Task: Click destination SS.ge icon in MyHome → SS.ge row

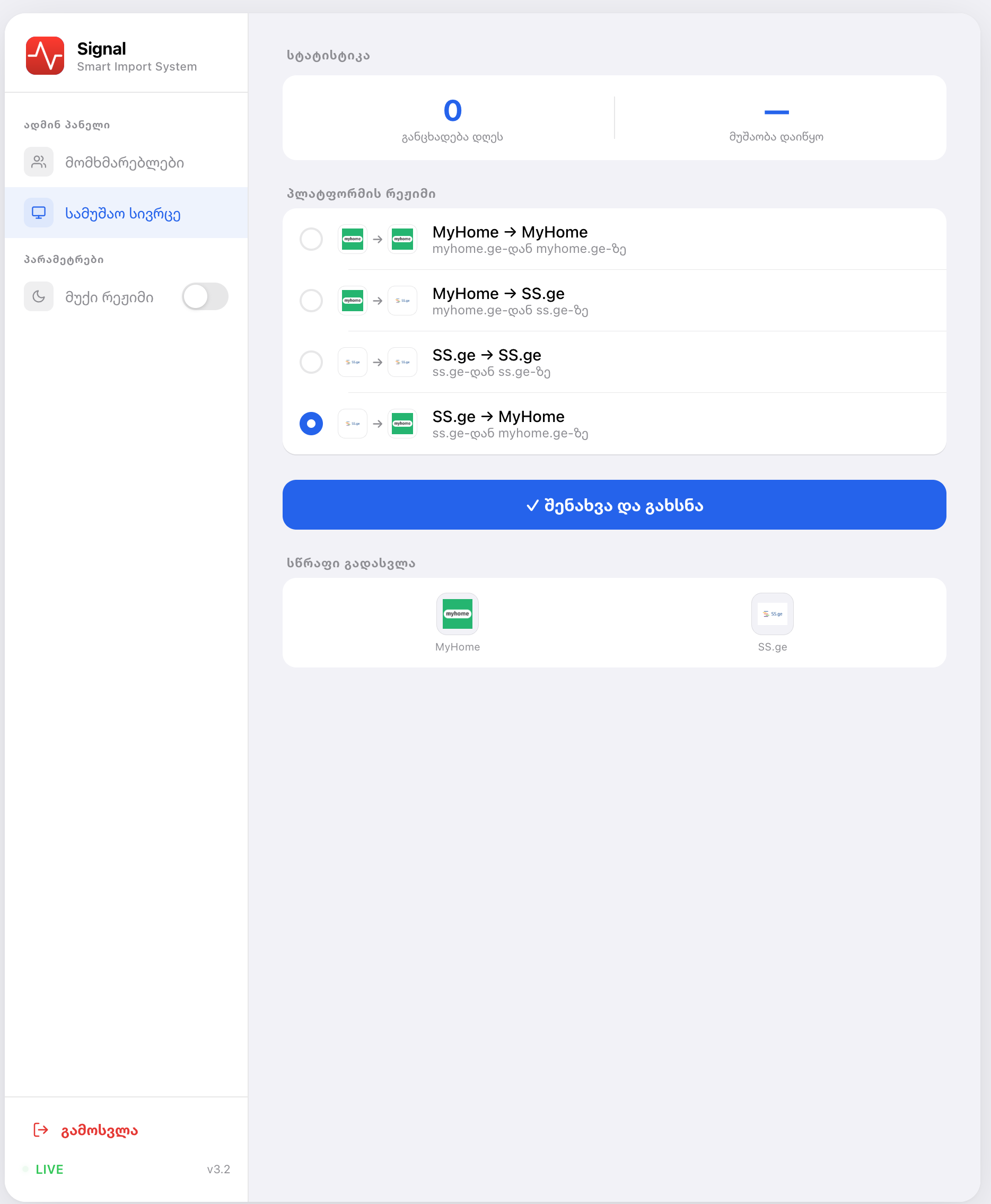Action: (x=402, y=301)
